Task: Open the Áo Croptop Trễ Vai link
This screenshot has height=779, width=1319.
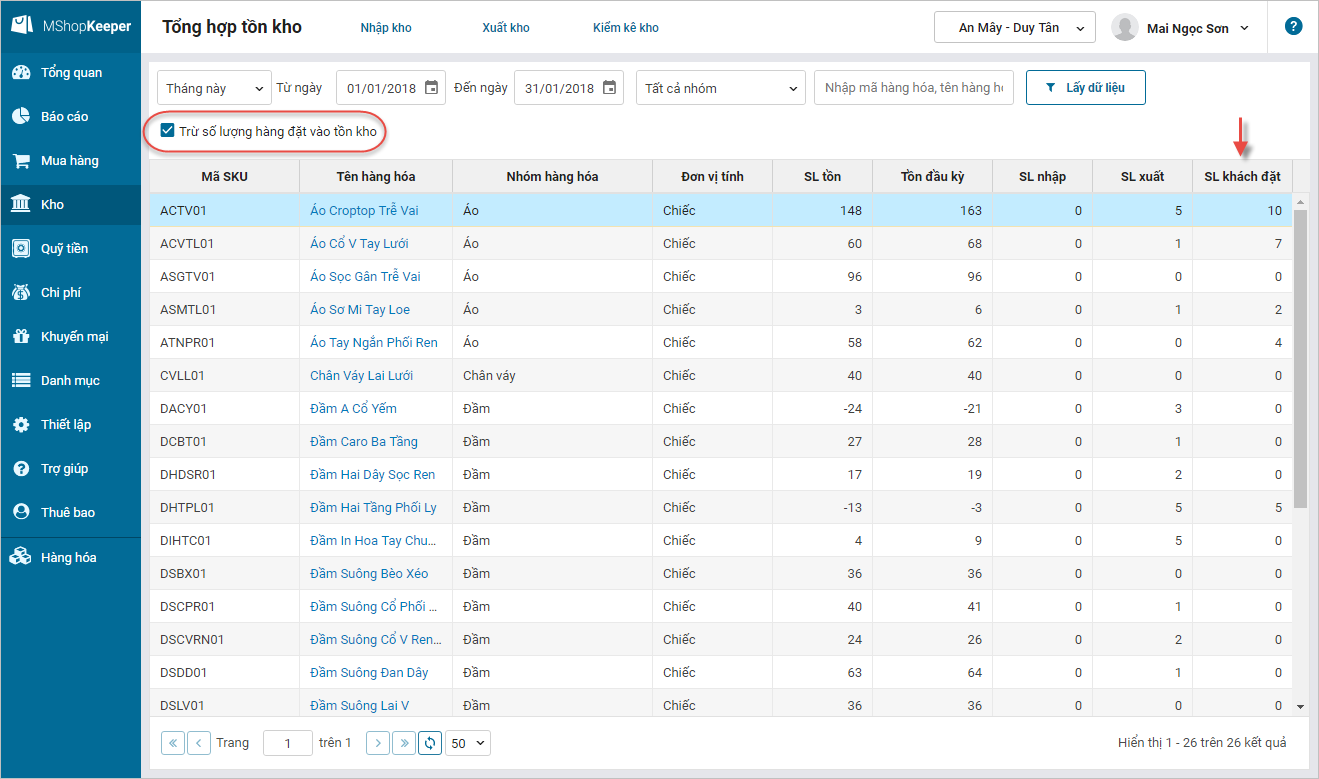Action: 364,210
